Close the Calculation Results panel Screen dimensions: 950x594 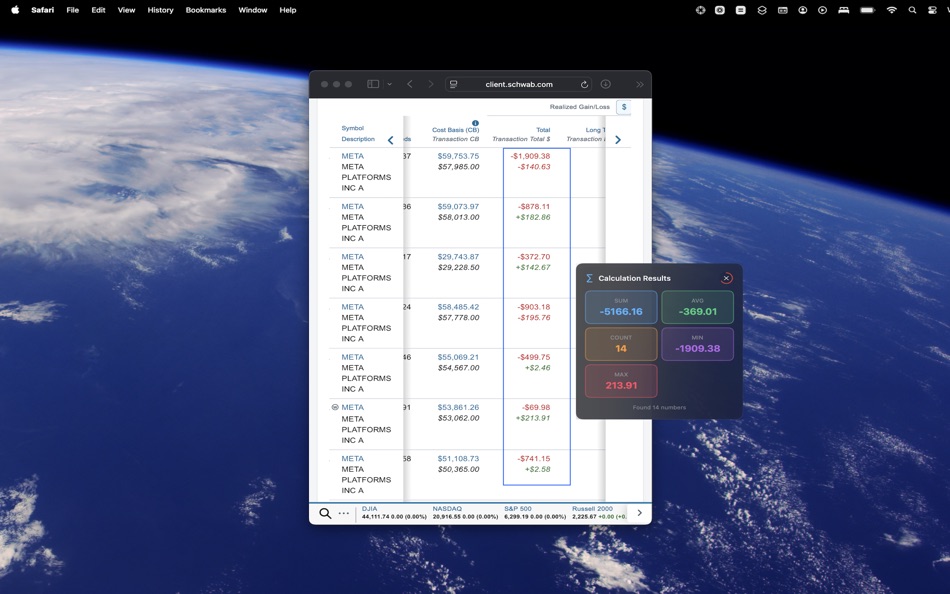726,278
